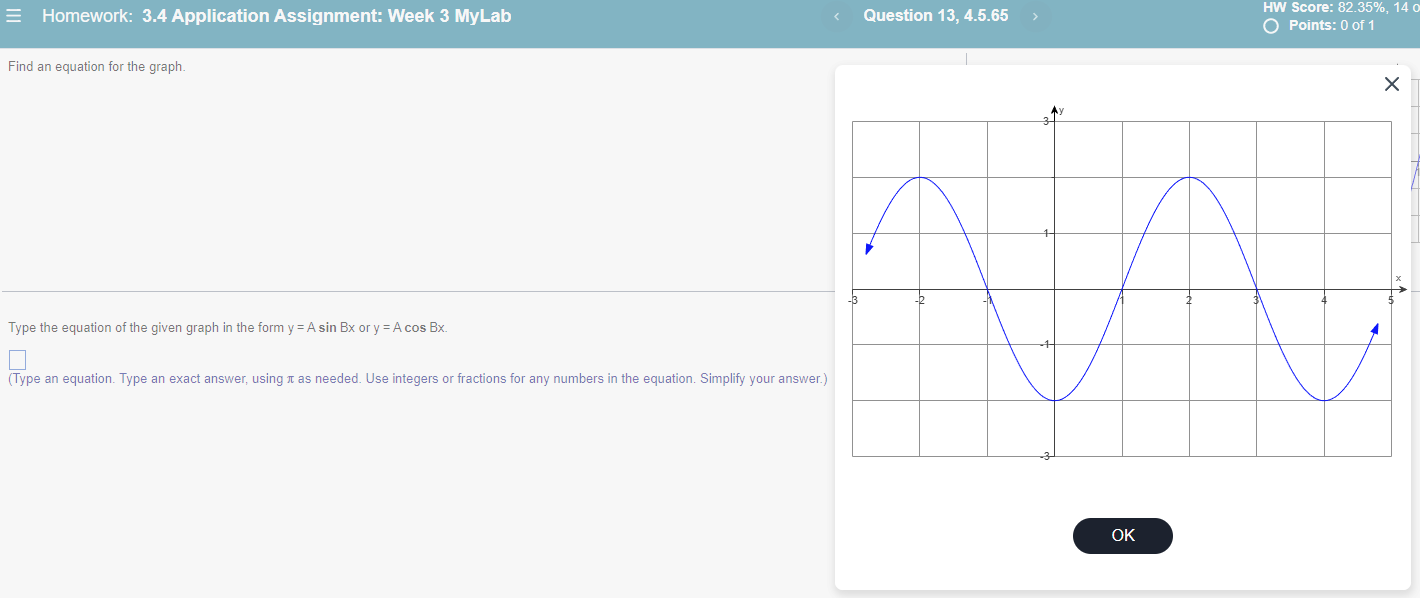Click the origin of the graph grid
This screenshot has width=1420, height=598.
1054,289
